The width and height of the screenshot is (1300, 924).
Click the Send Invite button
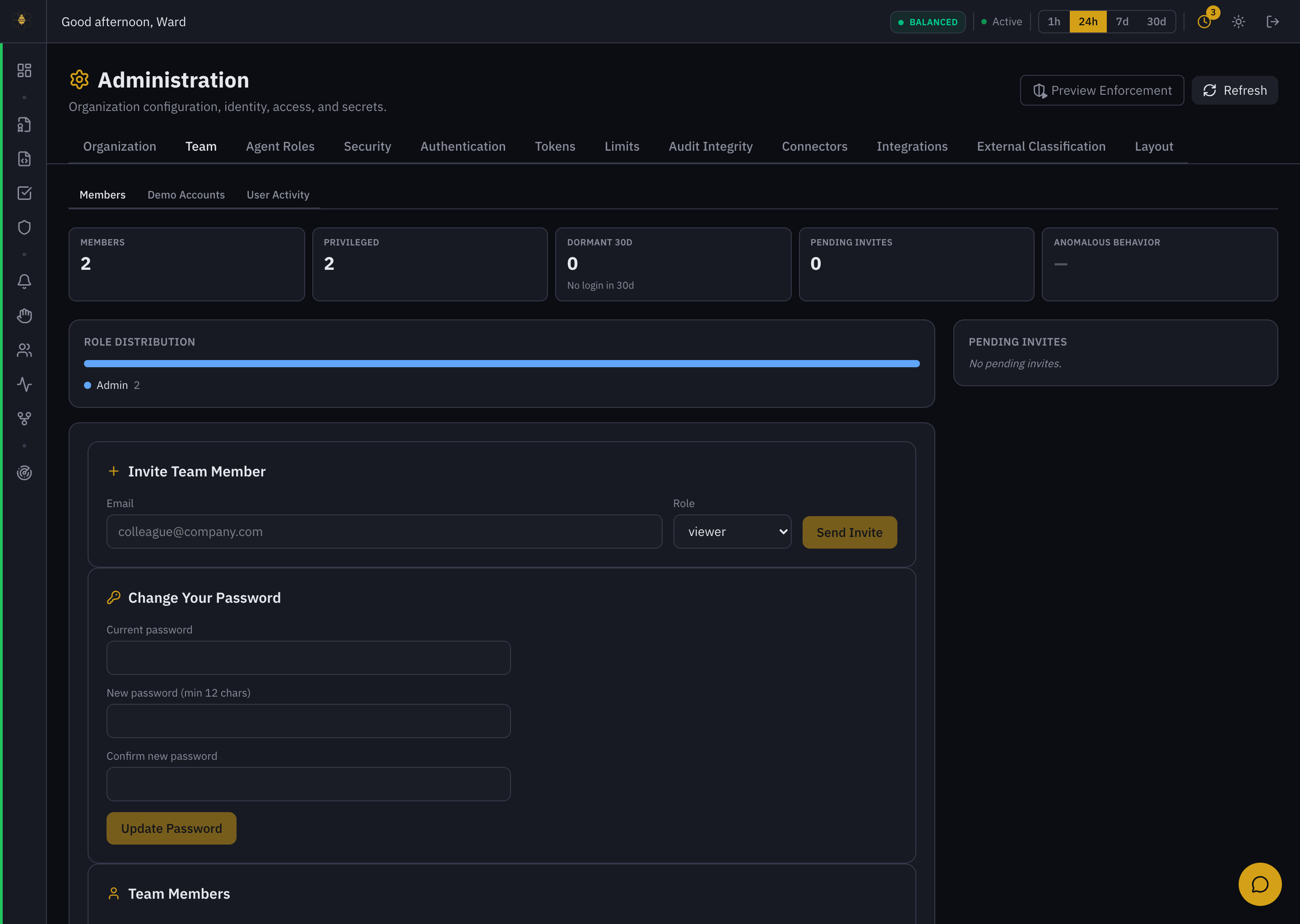click(849, 532)
